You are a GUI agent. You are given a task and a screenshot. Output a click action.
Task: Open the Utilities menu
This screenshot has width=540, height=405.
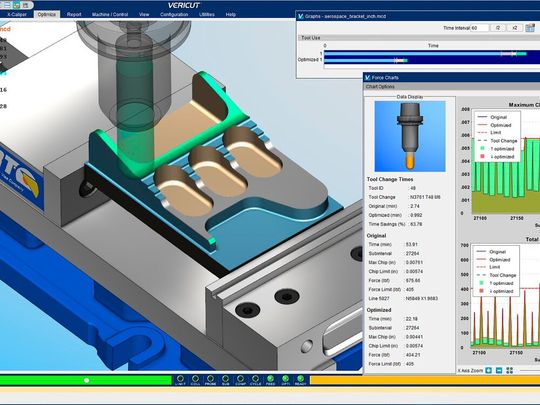tap(207, 14)
